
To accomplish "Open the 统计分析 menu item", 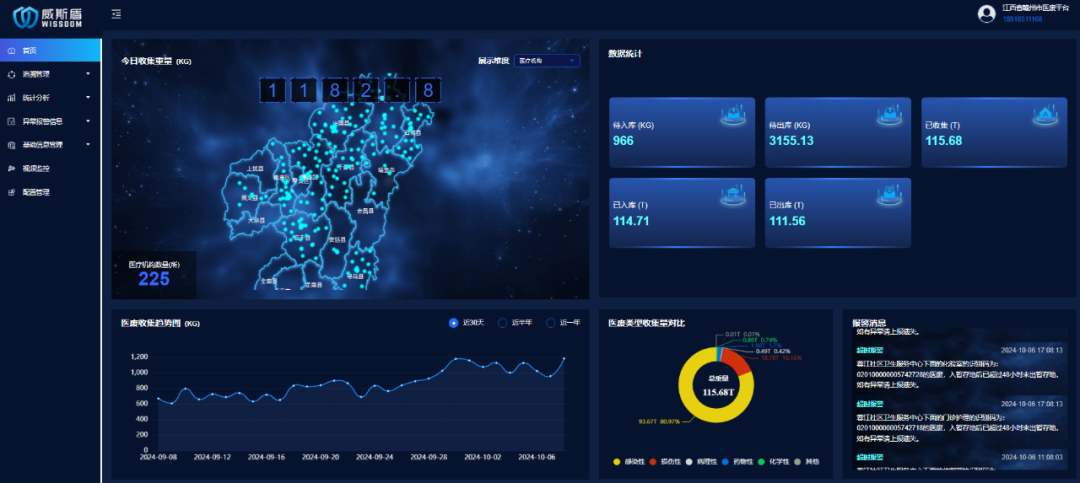I will coord(50,98).
